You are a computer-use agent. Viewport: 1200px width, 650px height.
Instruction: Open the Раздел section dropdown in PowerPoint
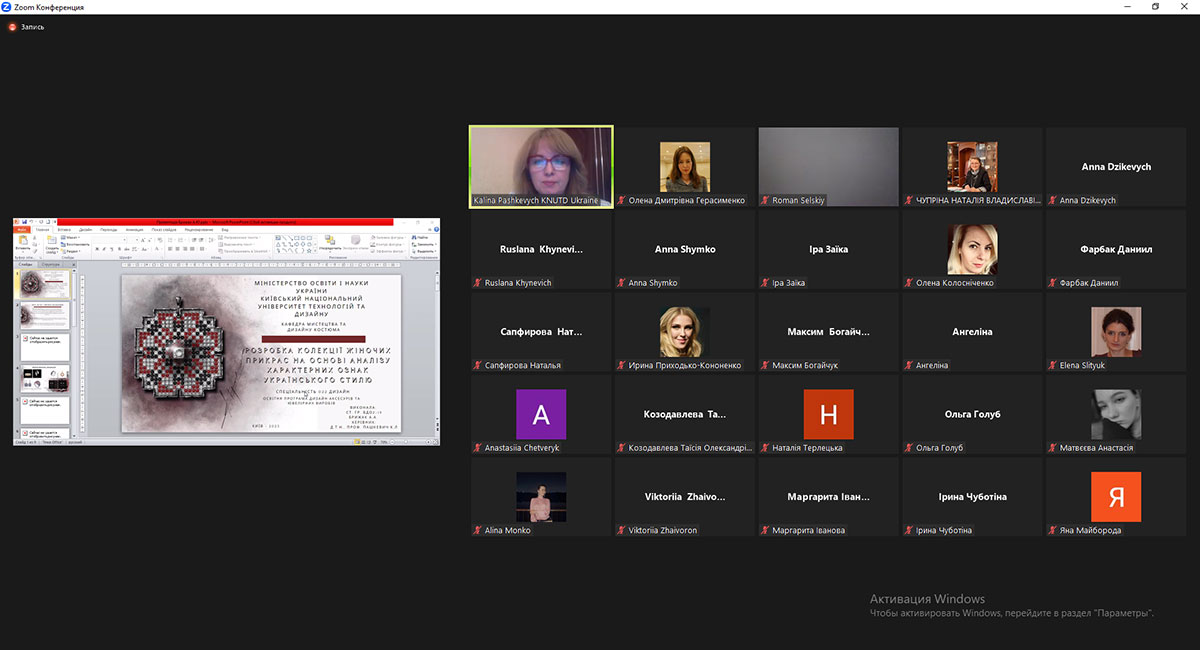[72, 251]
